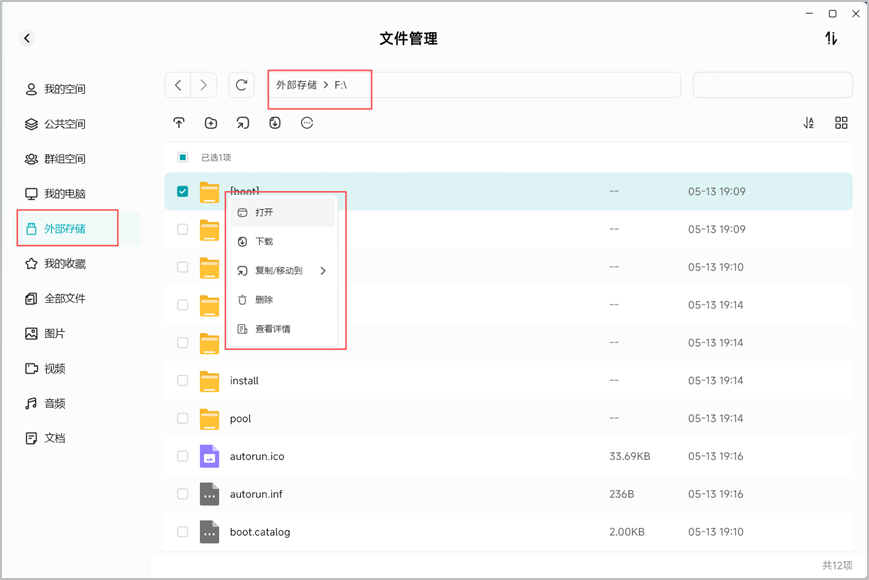Viewport: 869px width, 580px height.
Task: Click the new folder icon
Action: tap(211, 123)
